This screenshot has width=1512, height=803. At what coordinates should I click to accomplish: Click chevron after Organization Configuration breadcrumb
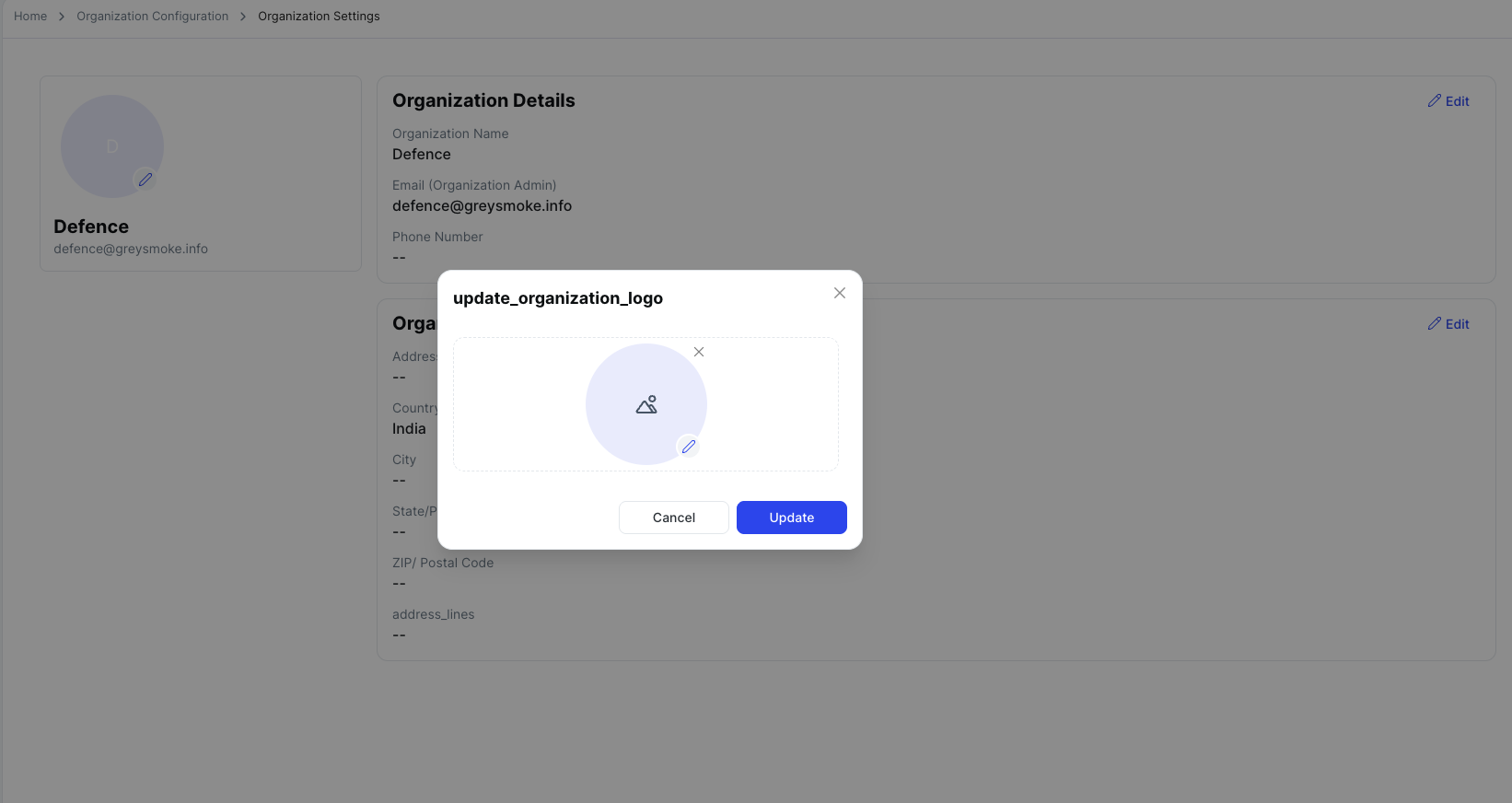click(243, 17)
